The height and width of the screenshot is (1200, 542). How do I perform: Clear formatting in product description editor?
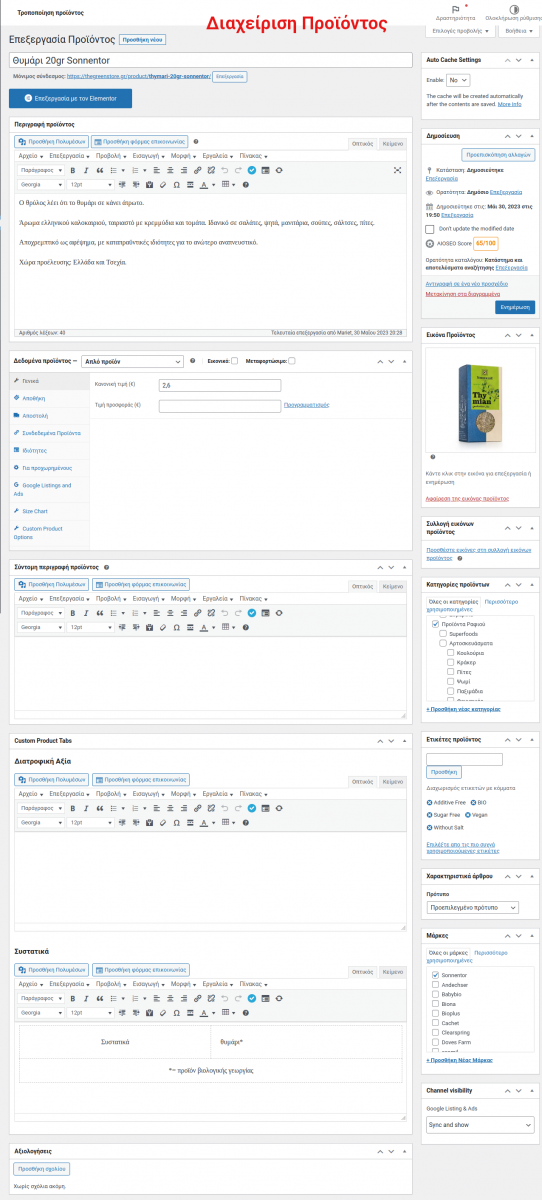point(162,184)
